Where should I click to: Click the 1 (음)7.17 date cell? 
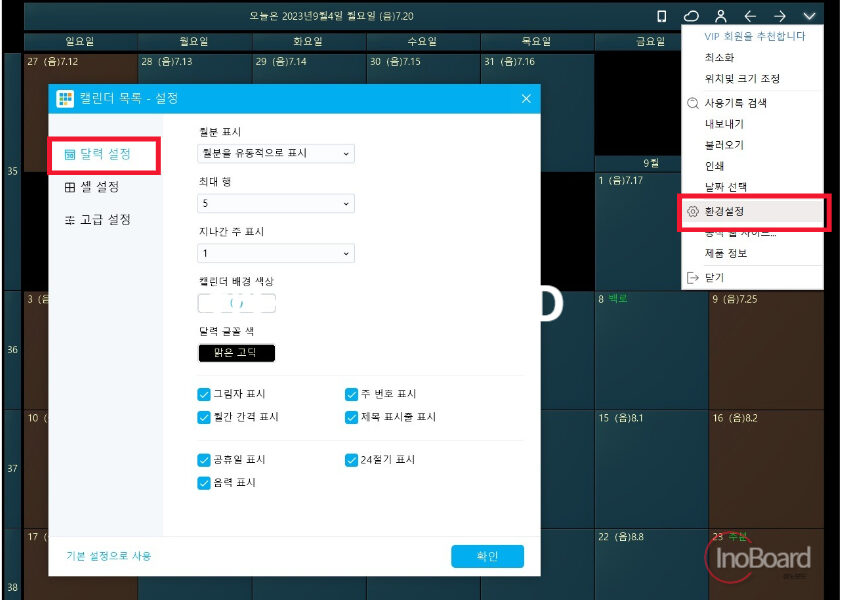coord(638,230)
